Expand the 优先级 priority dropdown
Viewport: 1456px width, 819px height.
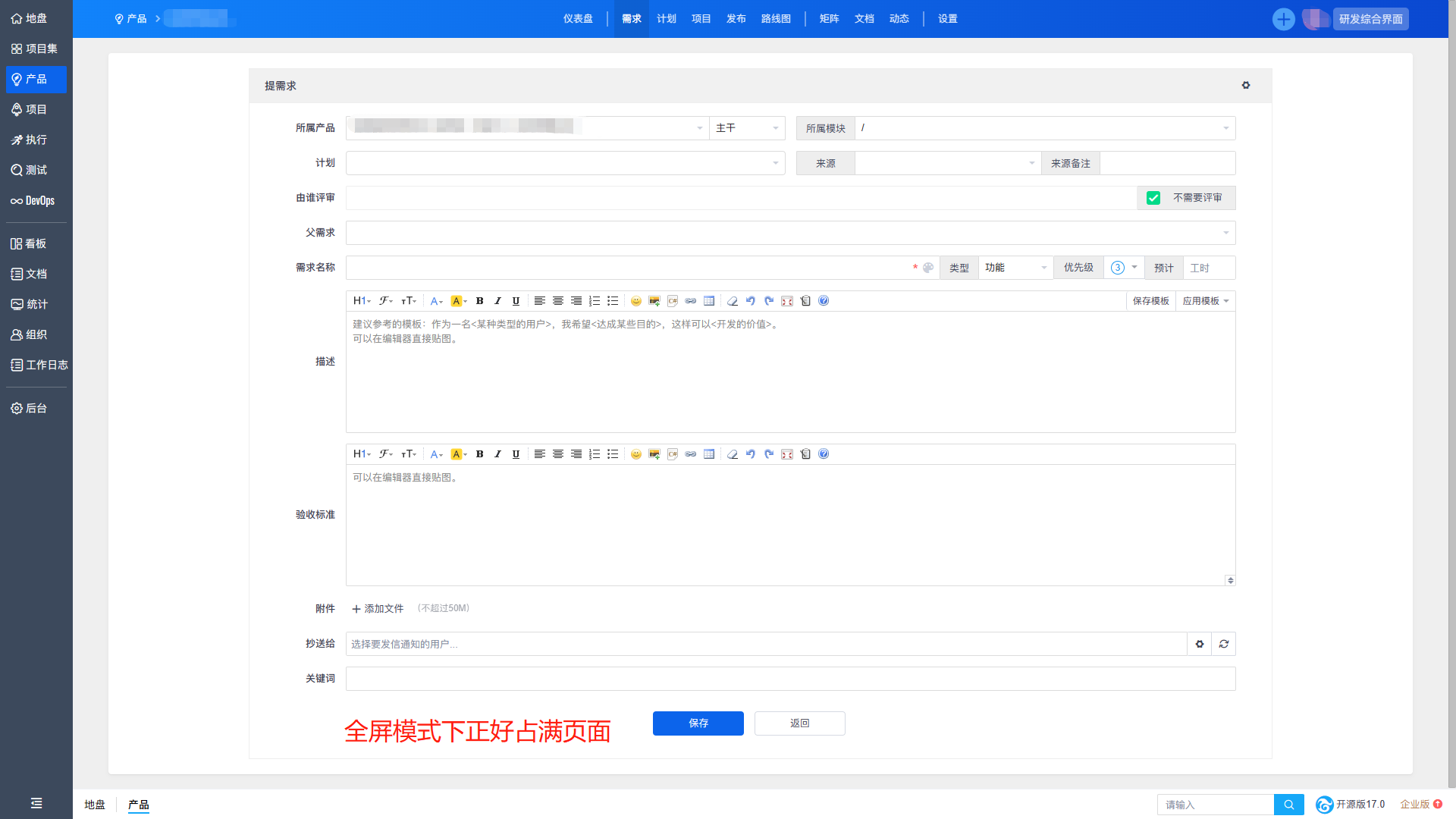click(1124, 268)
